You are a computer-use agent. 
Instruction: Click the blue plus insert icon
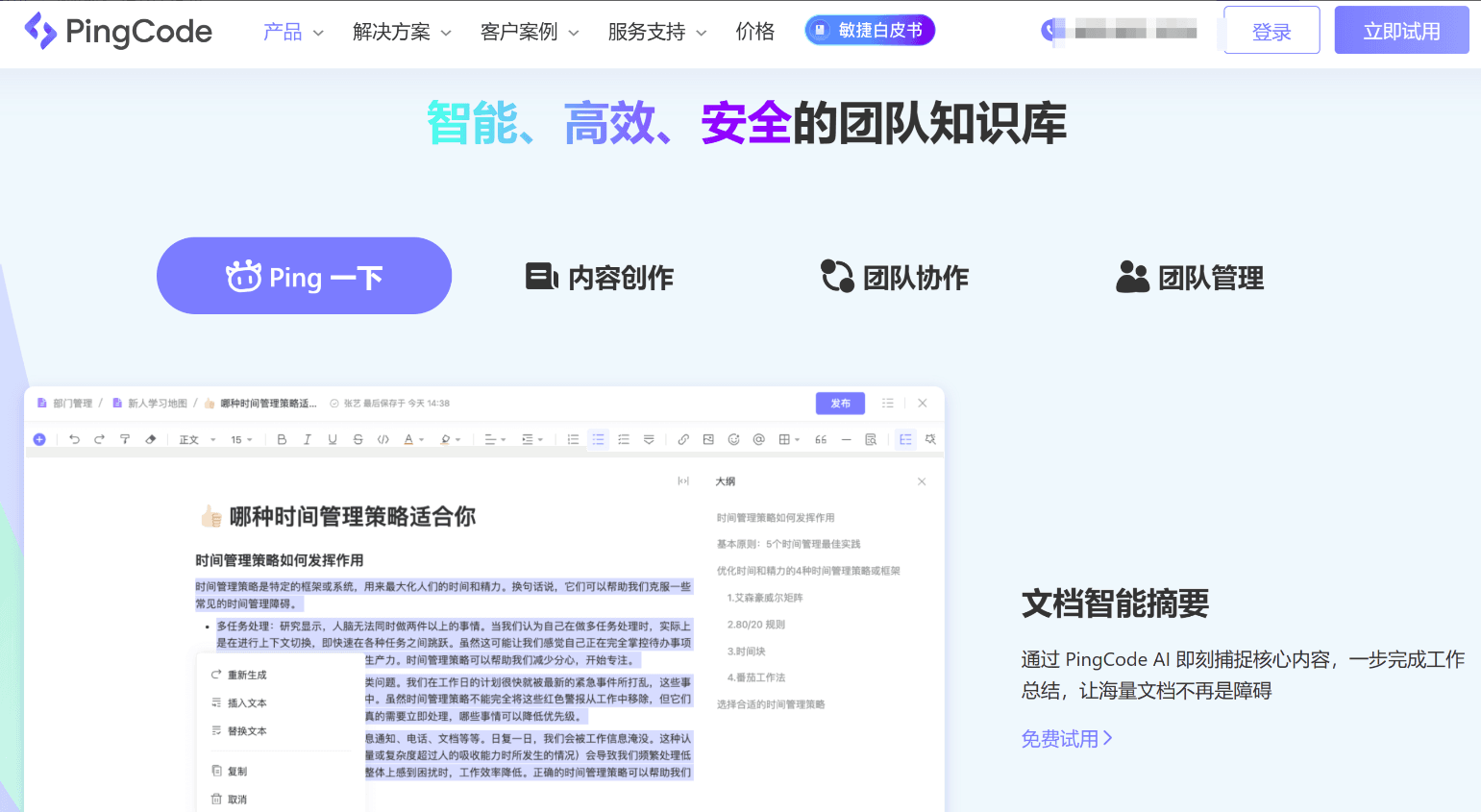pos(39,439)
